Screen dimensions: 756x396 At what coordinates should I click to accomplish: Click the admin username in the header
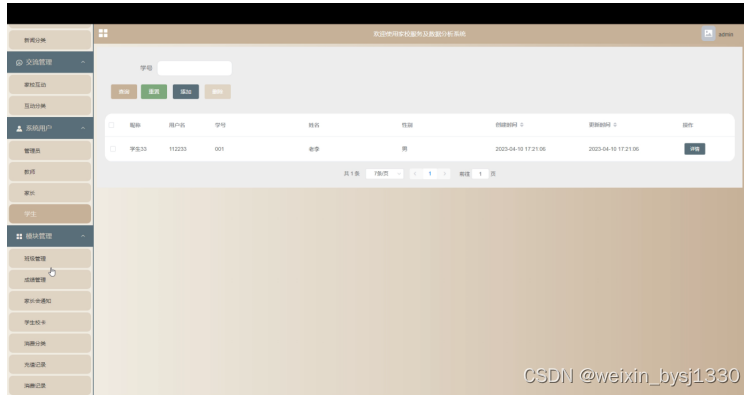tap(726, 34)
